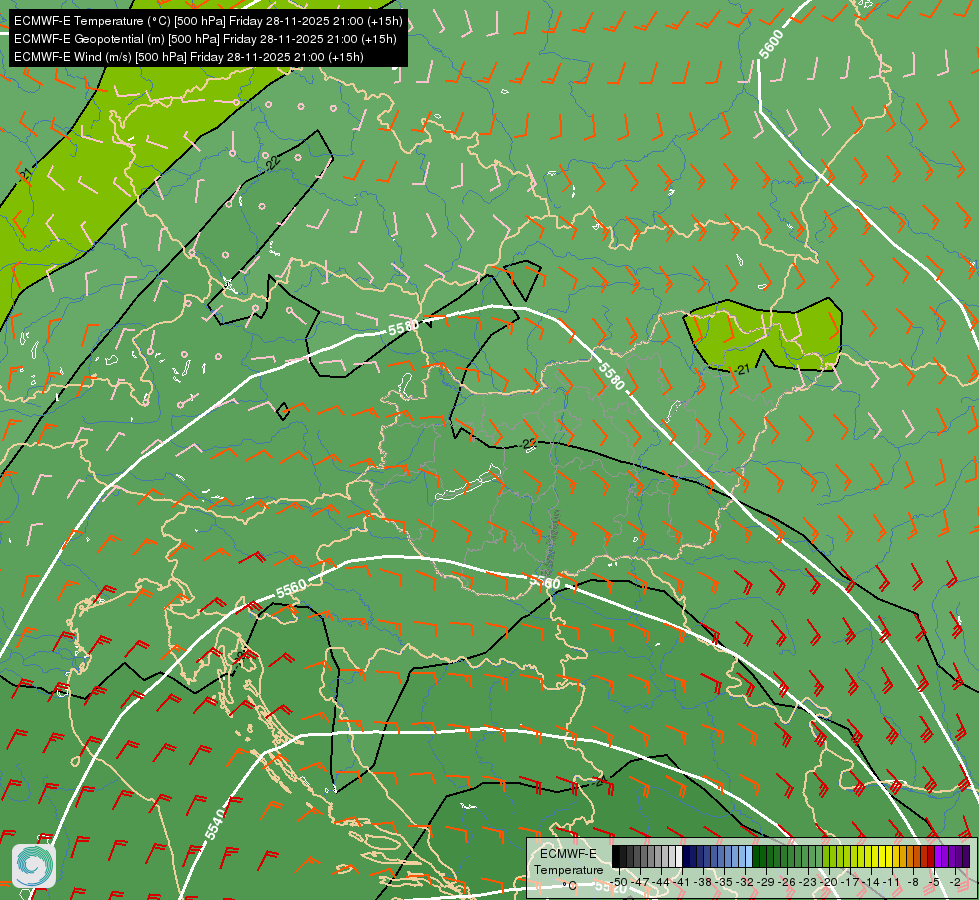The height and width of the screenshot is (900, 979).
Task: Pick the dark red swatch before -5
Action: [x=932, y=856]
